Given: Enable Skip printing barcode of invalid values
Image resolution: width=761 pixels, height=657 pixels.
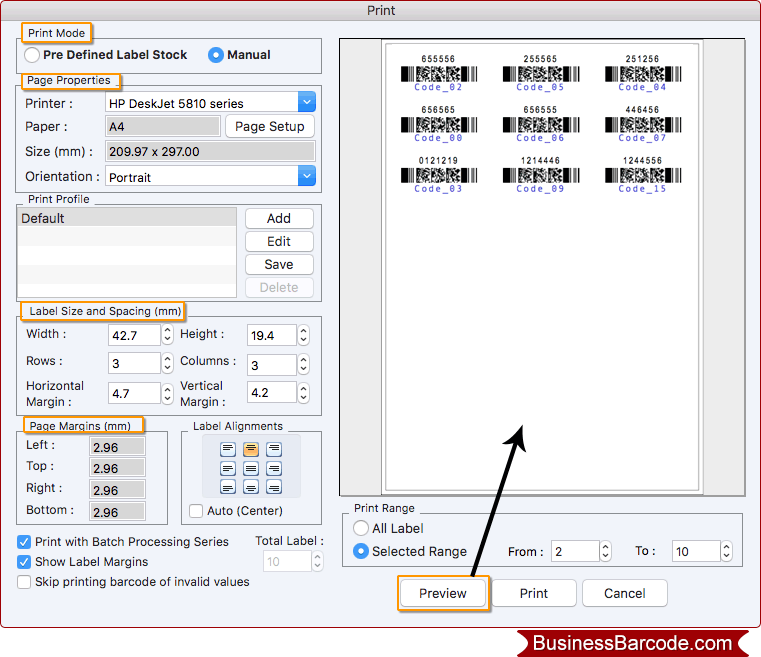Looking at the screenshot, I should pyautogui.click(x=24, y=582).
